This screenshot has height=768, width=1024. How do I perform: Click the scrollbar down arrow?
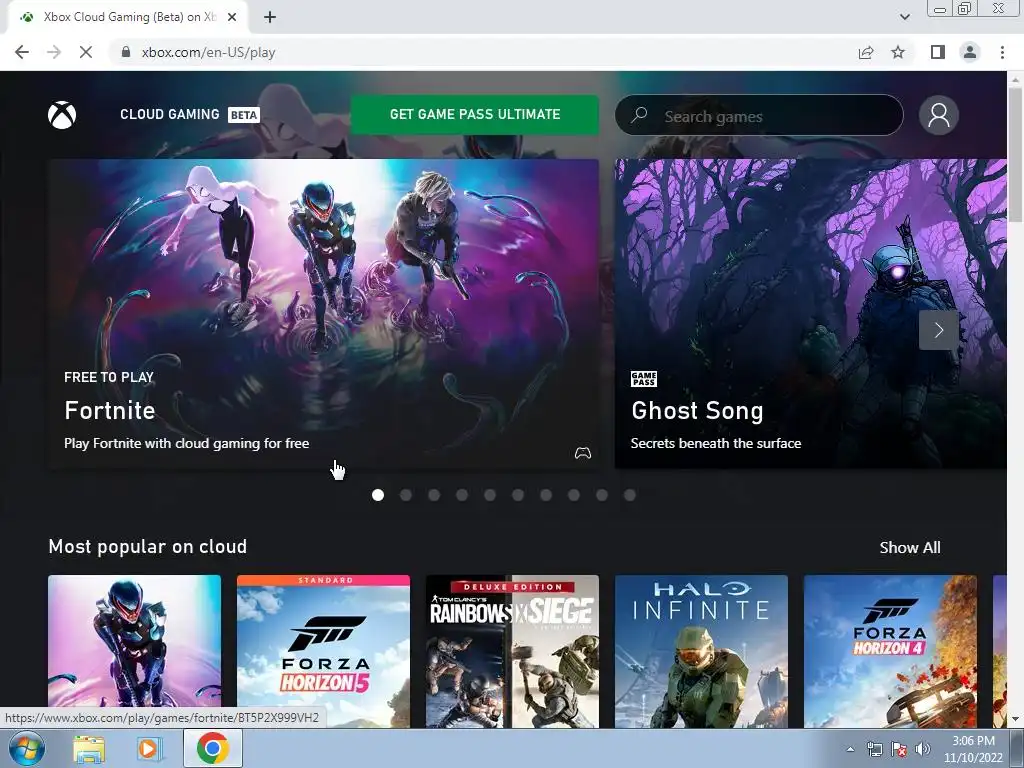click(x=1016, y=720)
